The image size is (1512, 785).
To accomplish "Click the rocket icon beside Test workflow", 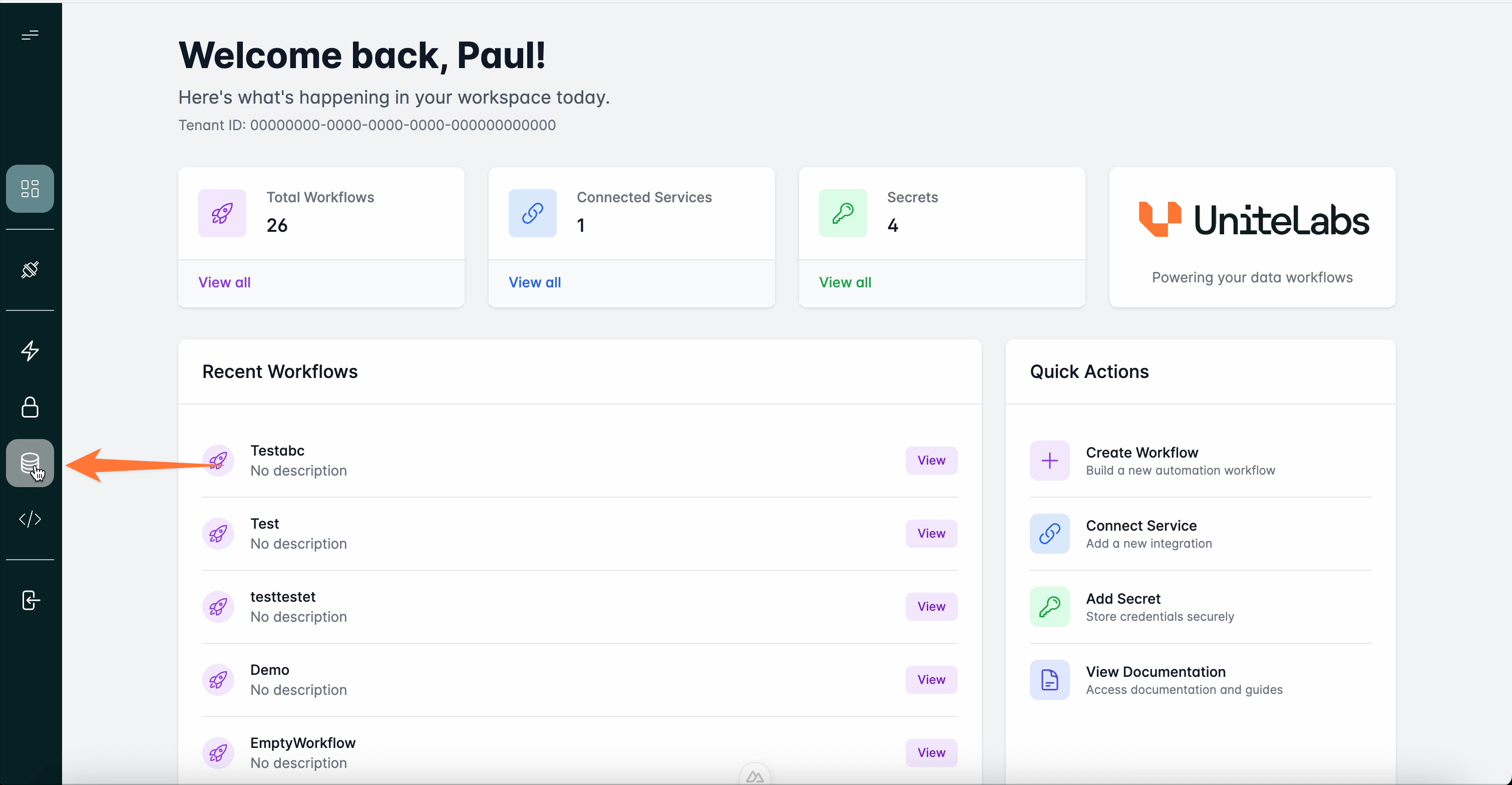I will point(218,534).
